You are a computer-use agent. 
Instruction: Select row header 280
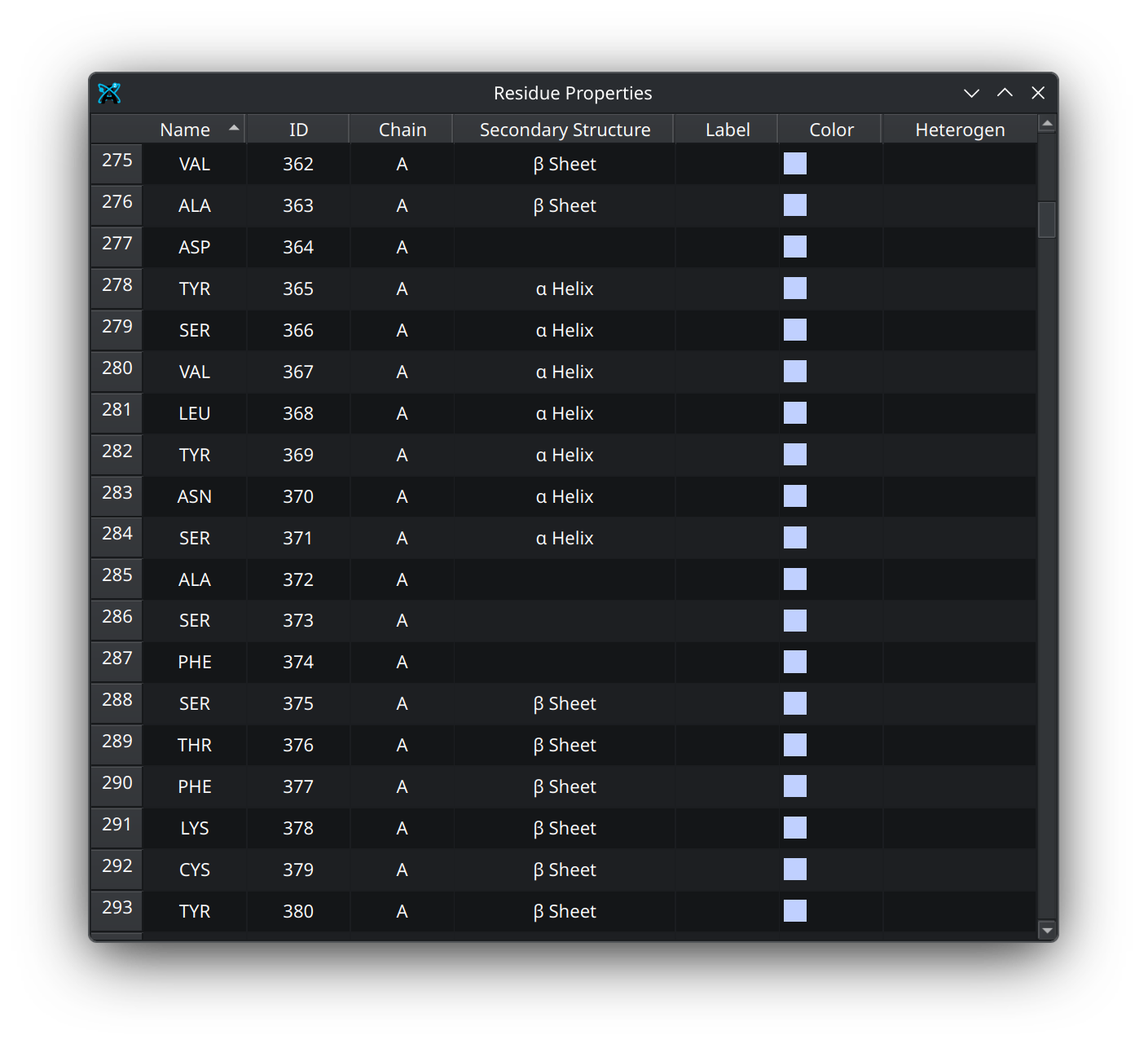[x=117, y=369]
